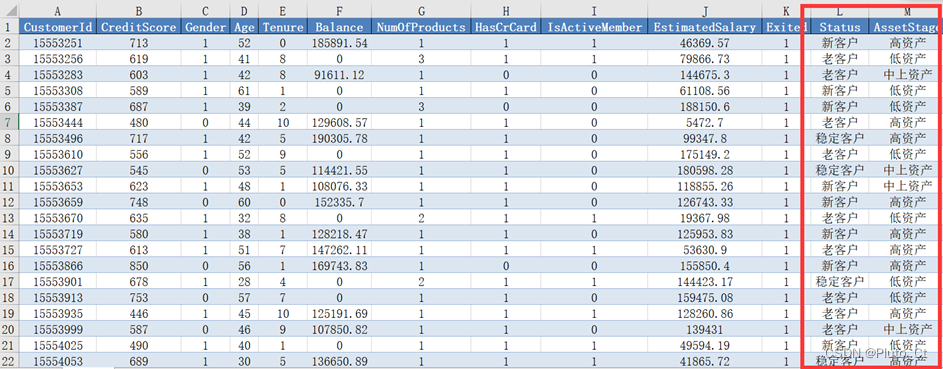Click the EstimatedSalary header cell

click(705, 27)
